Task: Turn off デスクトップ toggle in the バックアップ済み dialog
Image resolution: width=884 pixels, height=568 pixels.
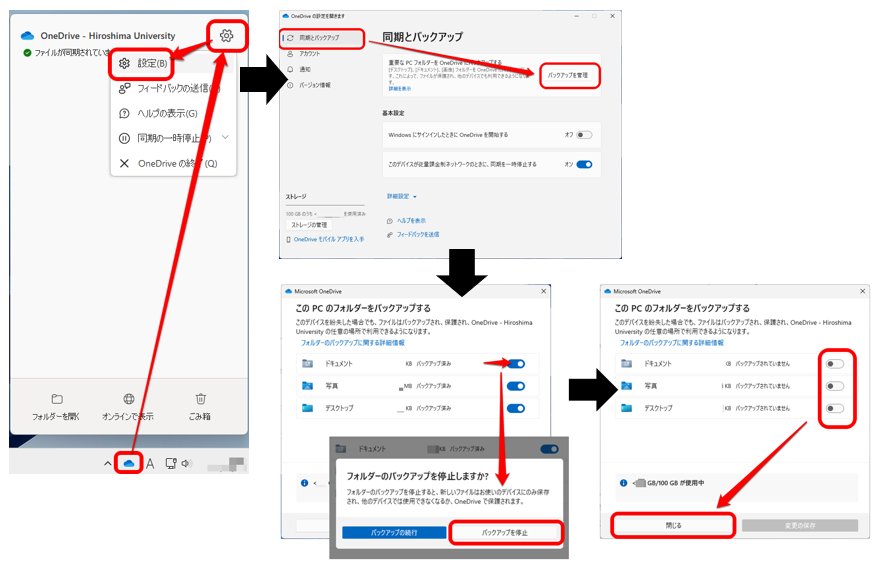Action: 516,408
